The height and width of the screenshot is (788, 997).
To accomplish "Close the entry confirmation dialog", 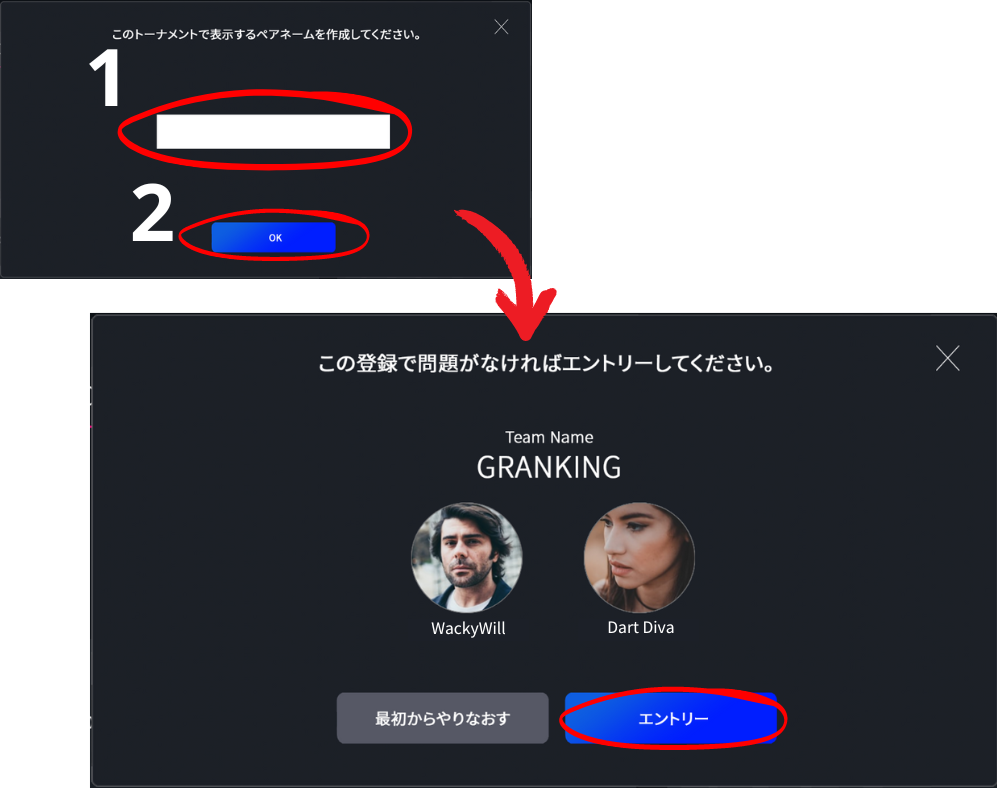I will point(947,359).
